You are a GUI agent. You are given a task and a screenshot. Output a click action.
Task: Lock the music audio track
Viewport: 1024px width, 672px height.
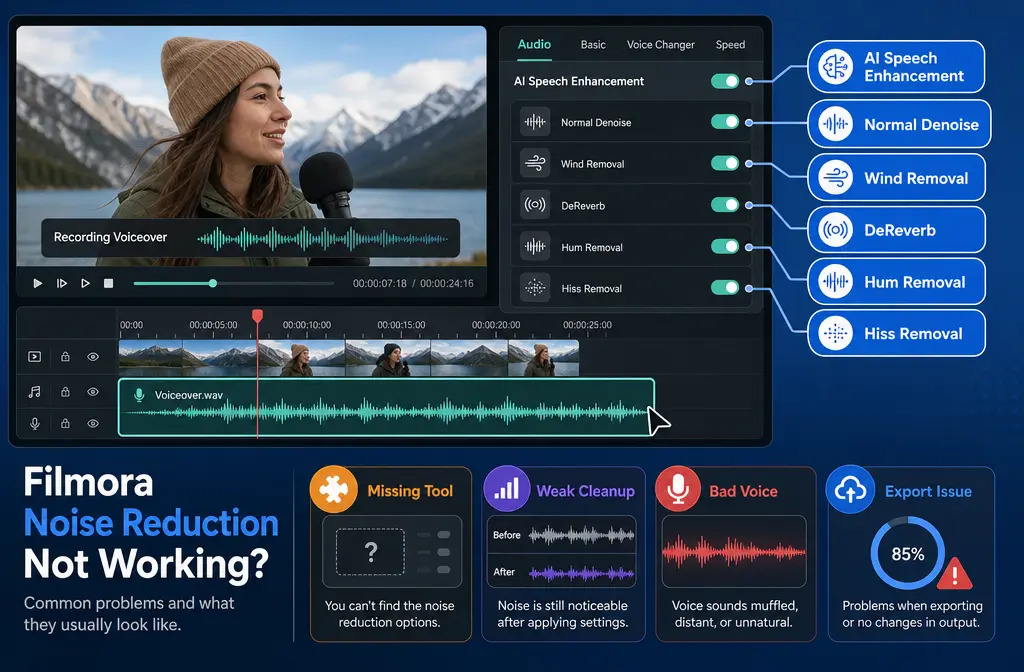pyautogui.click(x=65, y=392)
